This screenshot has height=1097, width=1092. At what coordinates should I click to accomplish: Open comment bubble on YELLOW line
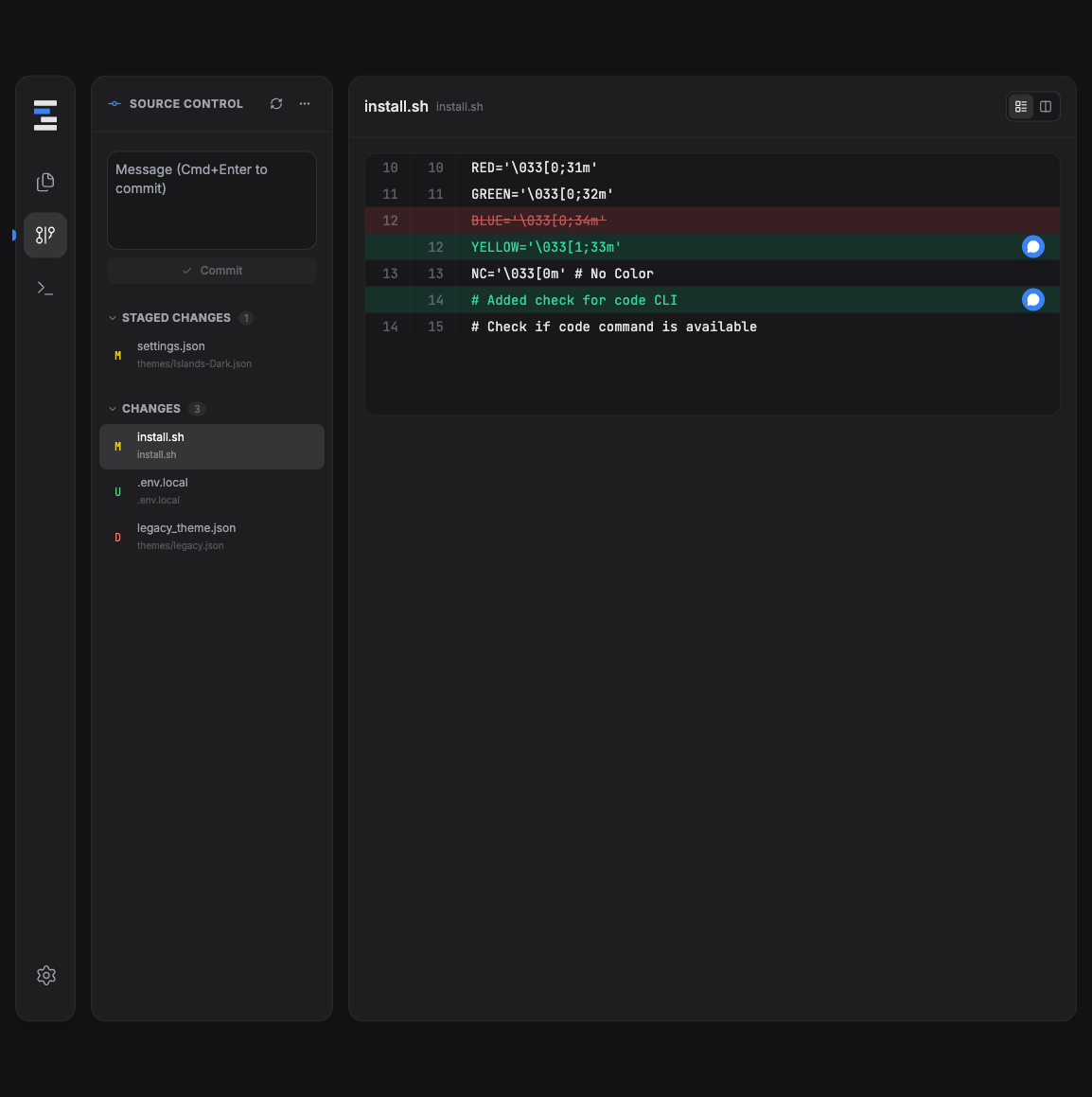click(1033, 247)
